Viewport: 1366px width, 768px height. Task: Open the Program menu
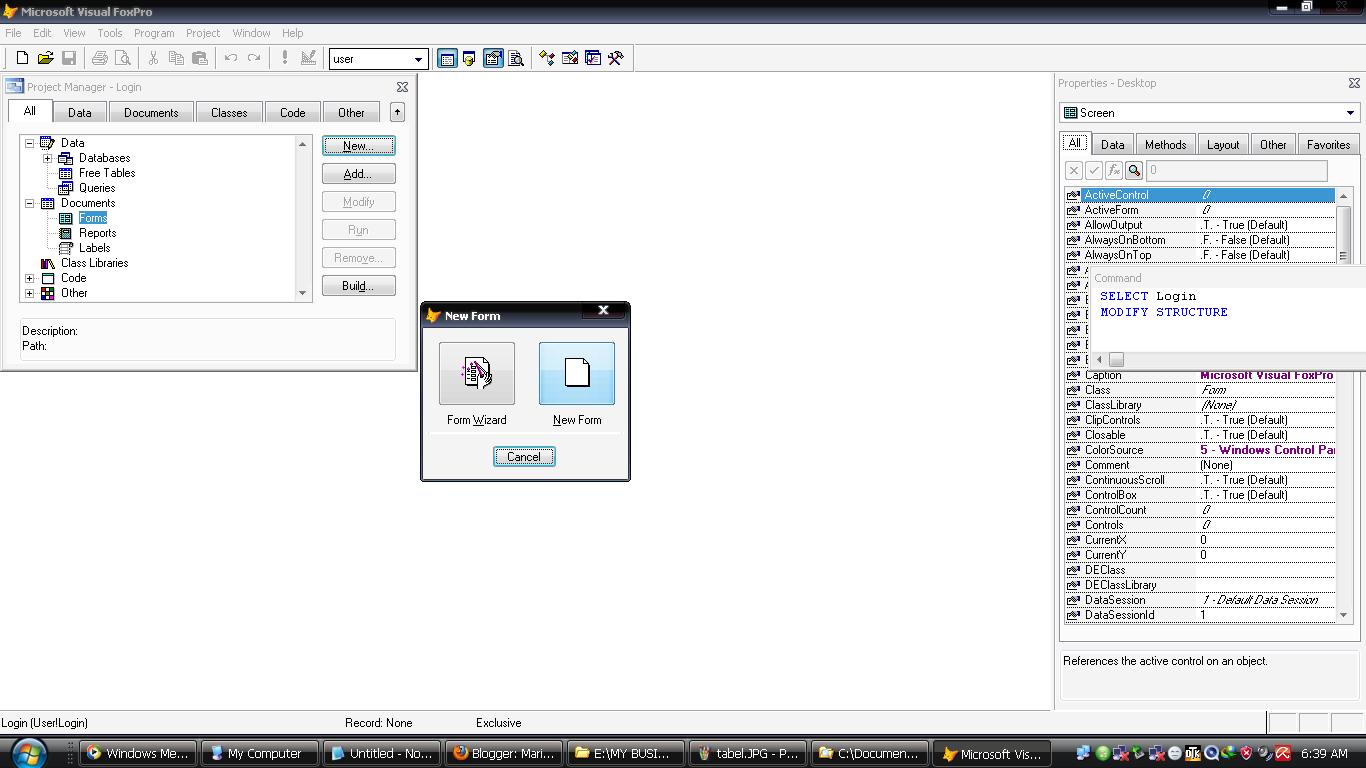click(x=154, y=33)
